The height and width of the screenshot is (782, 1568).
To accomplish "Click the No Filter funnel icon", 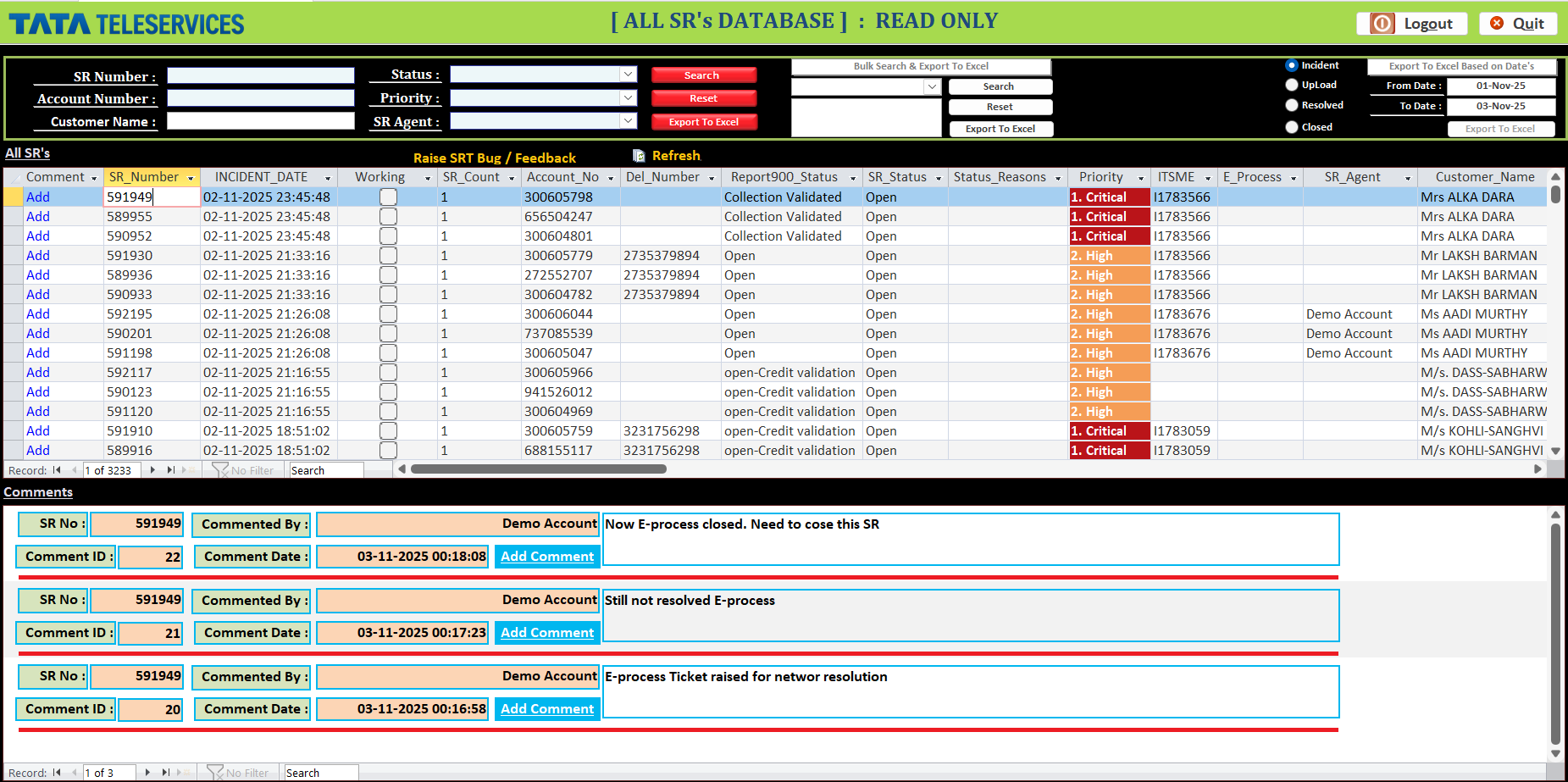I will coord(220,469).
